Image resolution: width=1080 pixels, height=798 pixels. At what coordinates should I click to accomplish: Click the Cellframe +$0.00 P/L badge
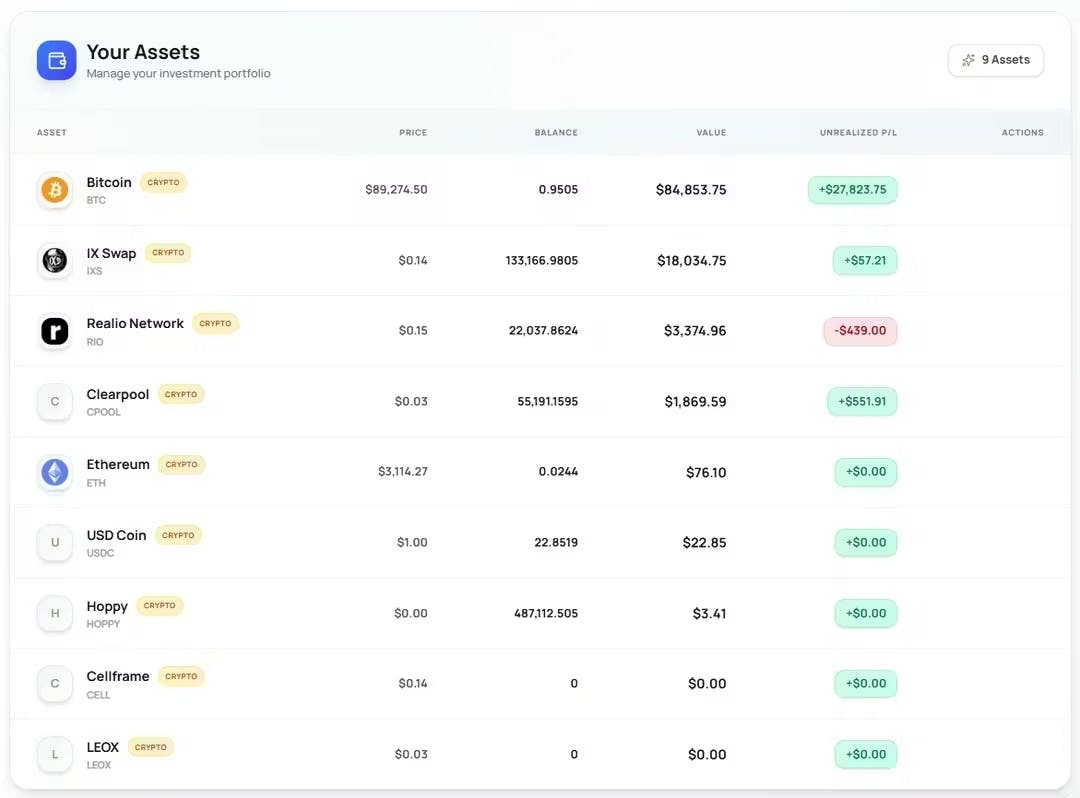tap(866, 684)
